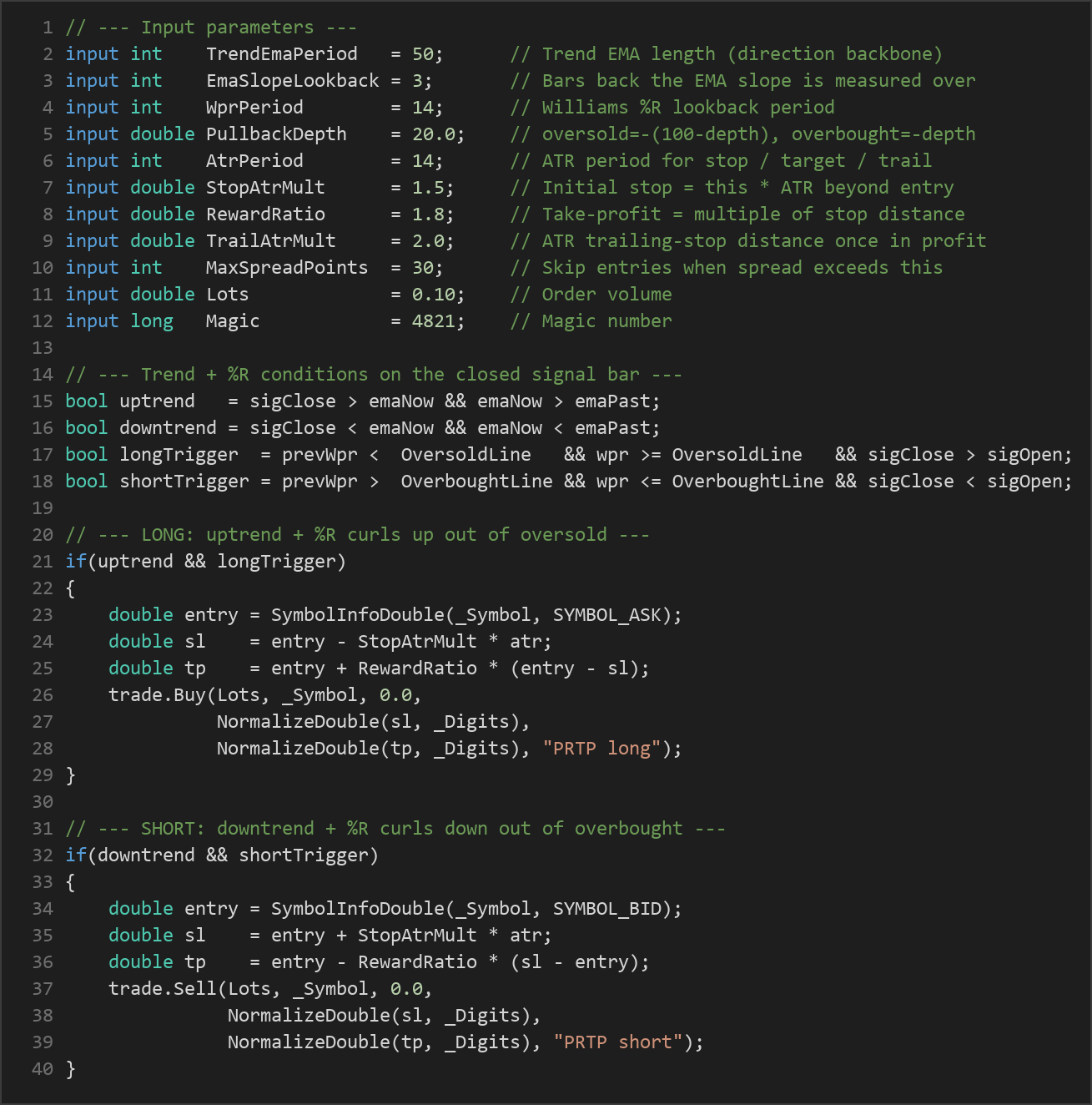Click the PullbackDepth value 20.0
Viewport: 1092px width, 1105px height.
click(433, 134)
